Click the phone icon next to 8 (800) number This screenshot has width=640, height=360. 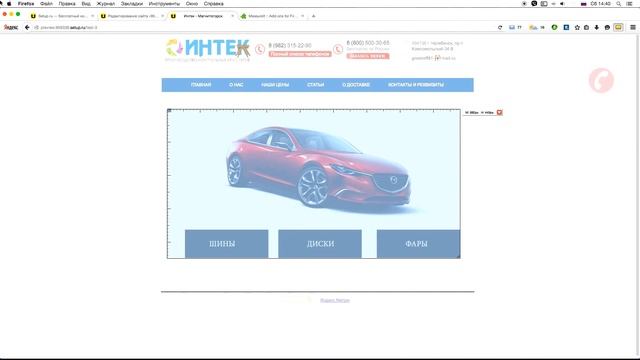(x=338, y=49)
